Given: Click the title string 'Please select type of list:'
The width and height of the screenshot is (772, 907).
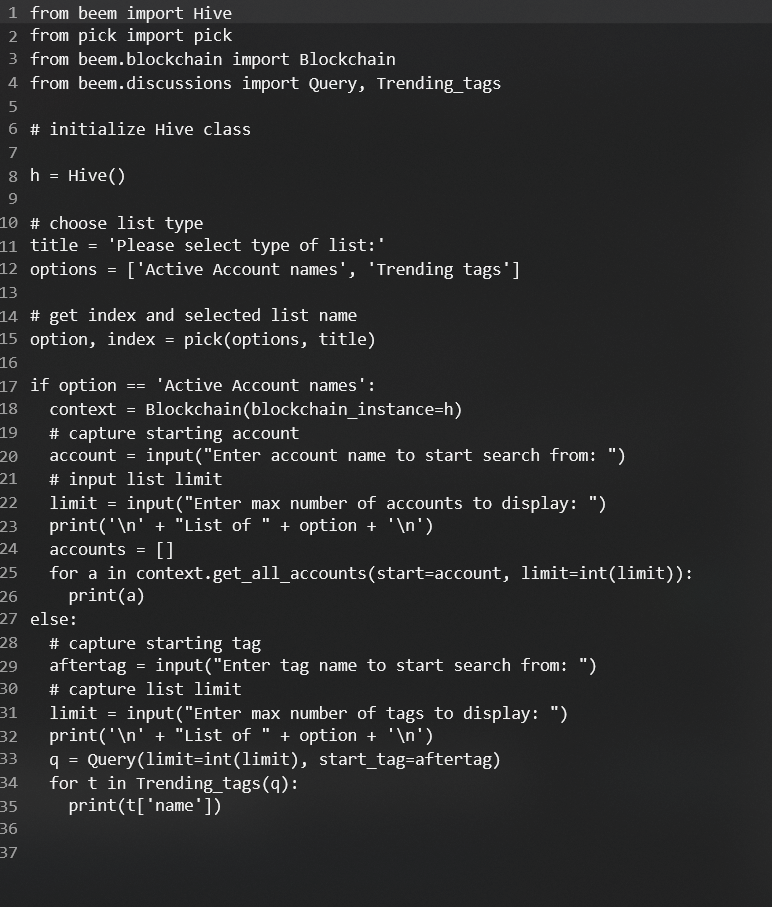Looking at the screenshot, I should point(246,245).
